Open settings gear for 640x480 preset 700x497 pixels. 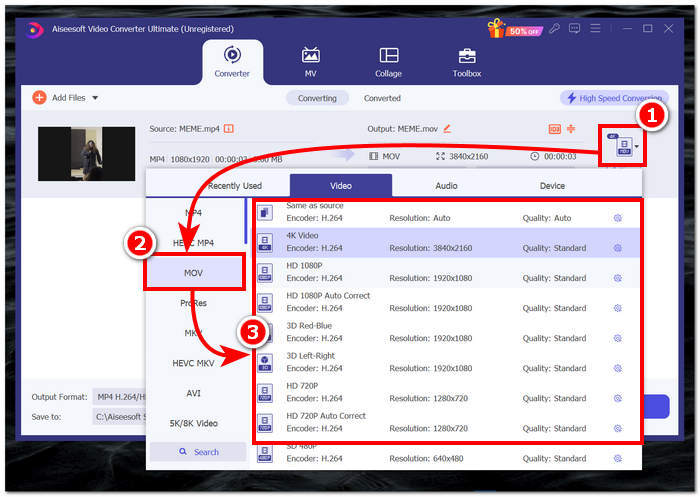[618, 458]
